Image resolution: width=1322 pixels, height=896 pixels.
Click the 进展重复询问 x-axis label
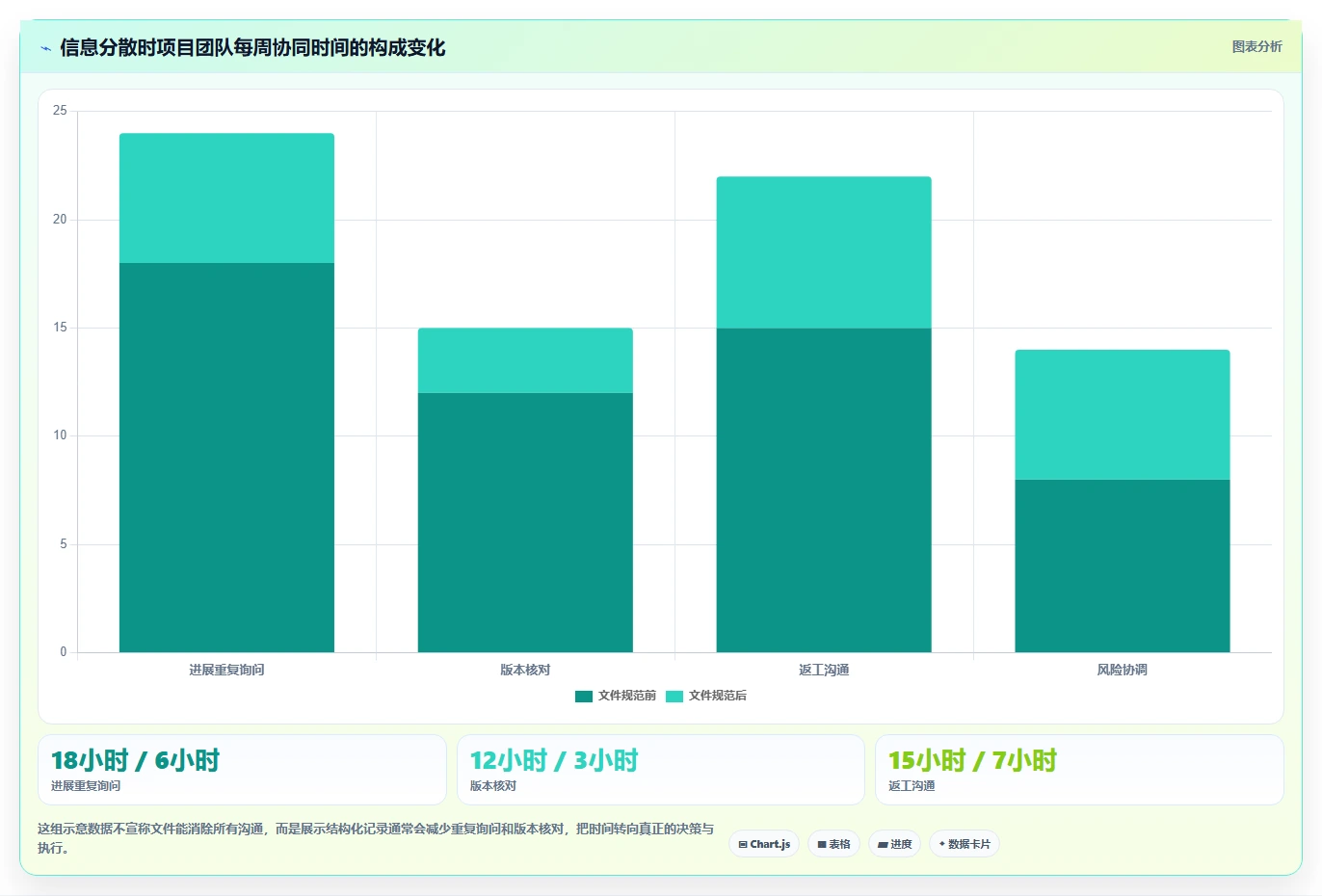(226, 670)
